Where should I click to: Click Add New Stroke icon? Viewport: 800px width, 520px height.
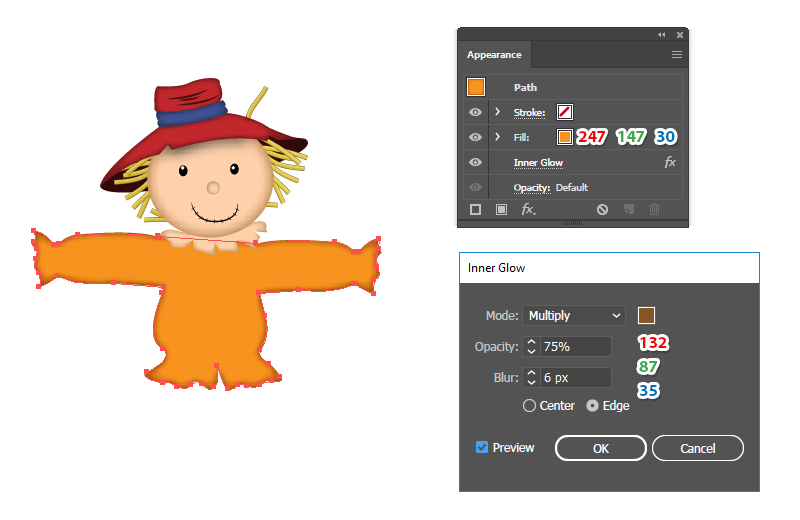pos(476,209)
